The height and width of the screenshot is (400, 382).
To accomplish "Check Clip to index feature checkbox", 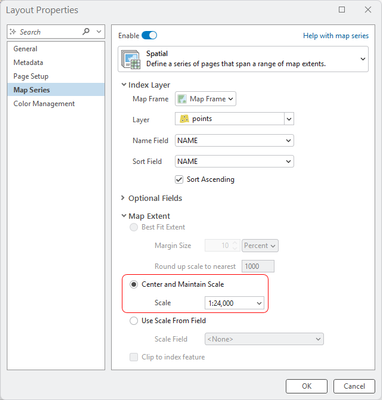I will [x=134, y=357].
